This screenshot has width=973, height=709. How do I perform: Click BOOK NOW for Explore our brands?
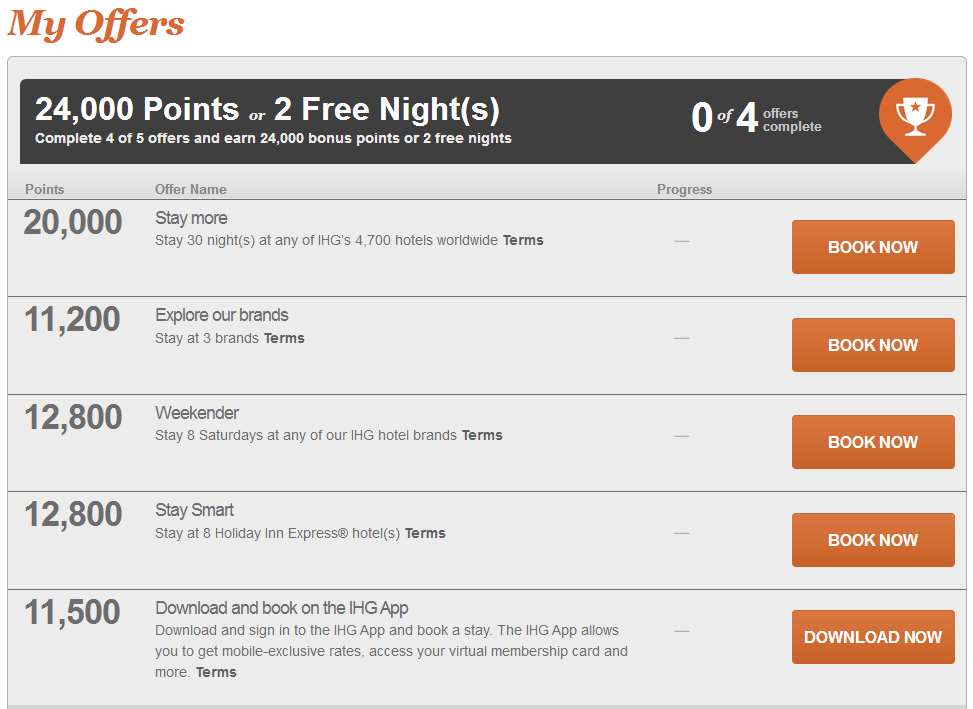(873, 345)
